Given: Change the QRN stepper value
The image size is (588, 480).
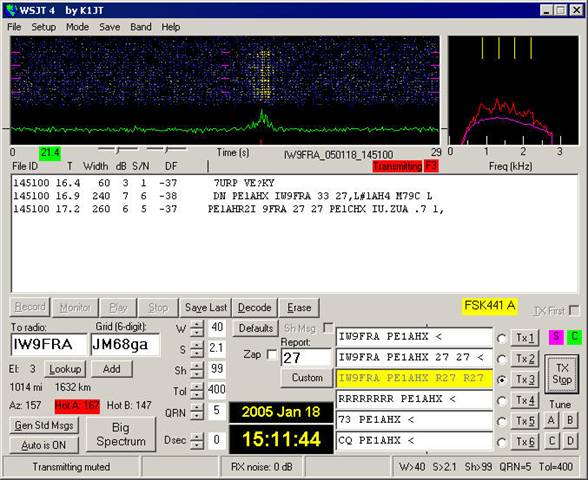Looking at the screenshot, I should click(x=196, y=412).
